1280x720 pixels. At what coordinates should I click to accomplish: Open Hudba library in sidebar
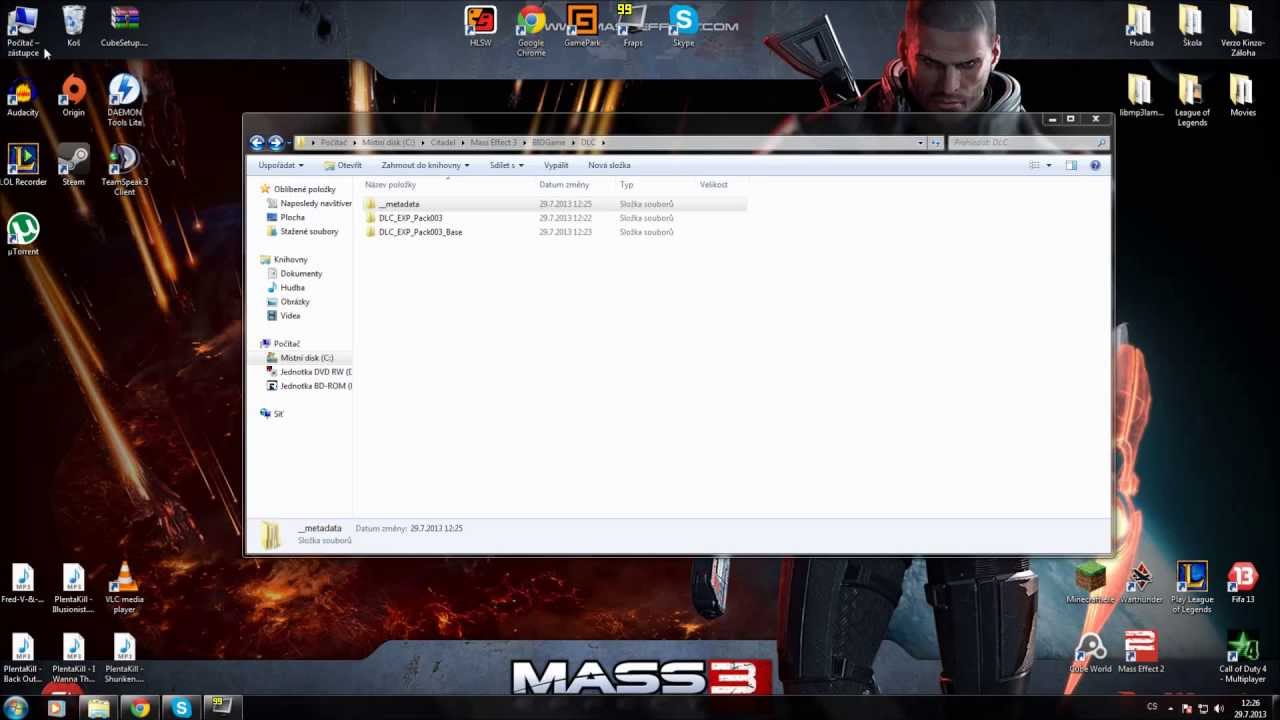pyautogui.click(x=292, y=287)
